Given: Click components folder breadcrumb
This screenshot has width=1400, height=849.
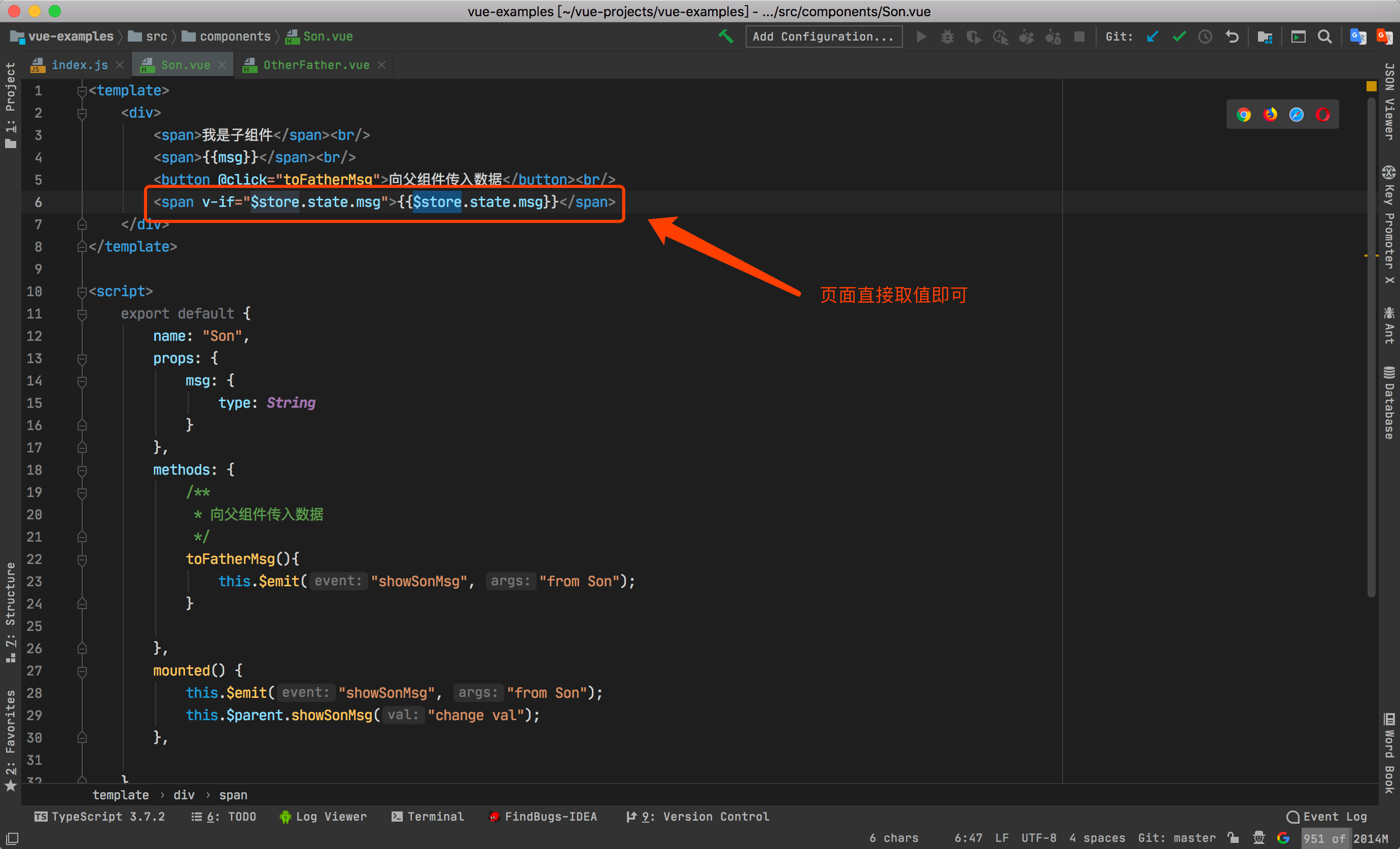Looking at the screenshot, I should click(x=226, y=37).
